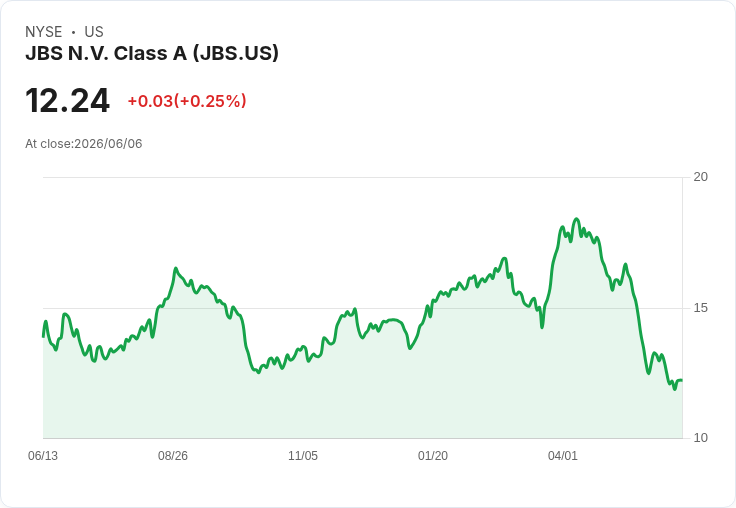
Task: Click the At close:2026/06/06 timestamp
Action: pyautogui.click(x=84, y=144)
